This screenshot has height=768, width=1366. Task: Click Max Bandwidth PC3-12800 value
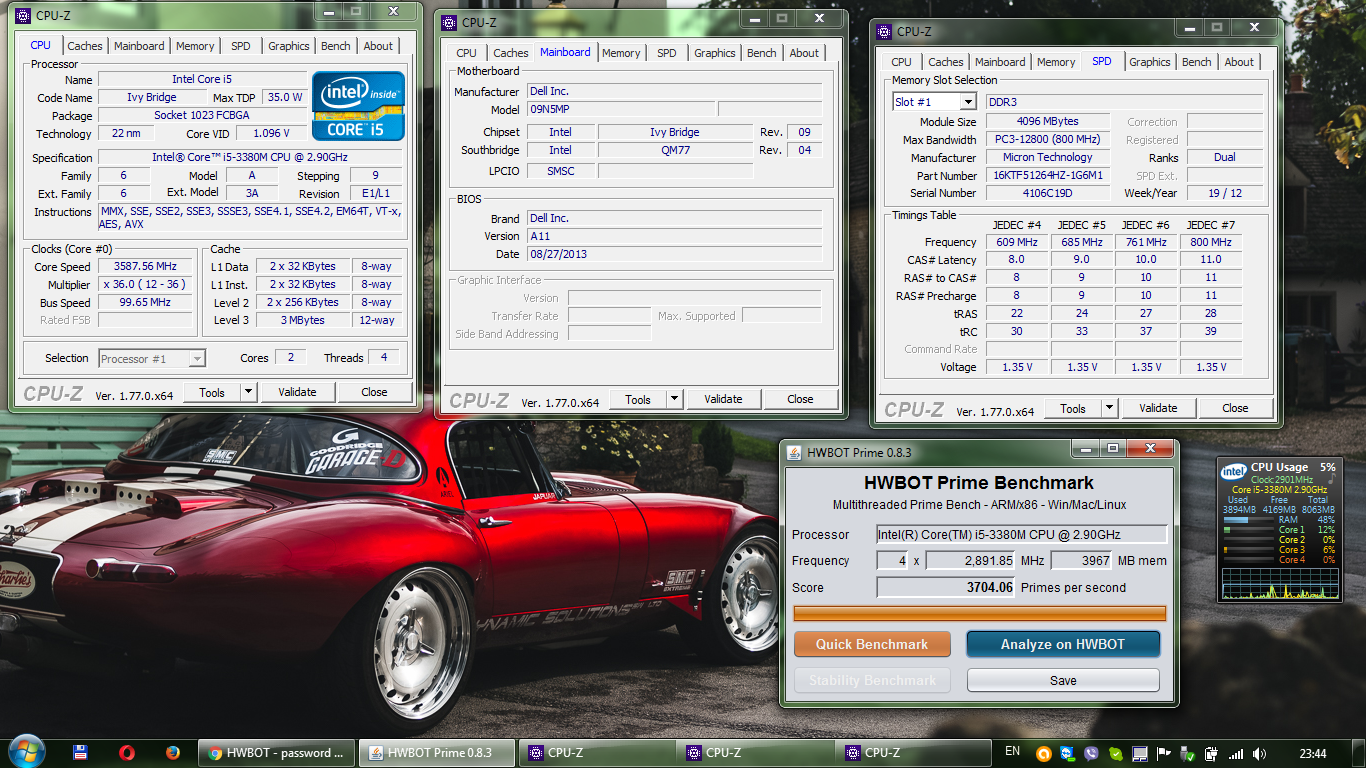point(1047,139)
